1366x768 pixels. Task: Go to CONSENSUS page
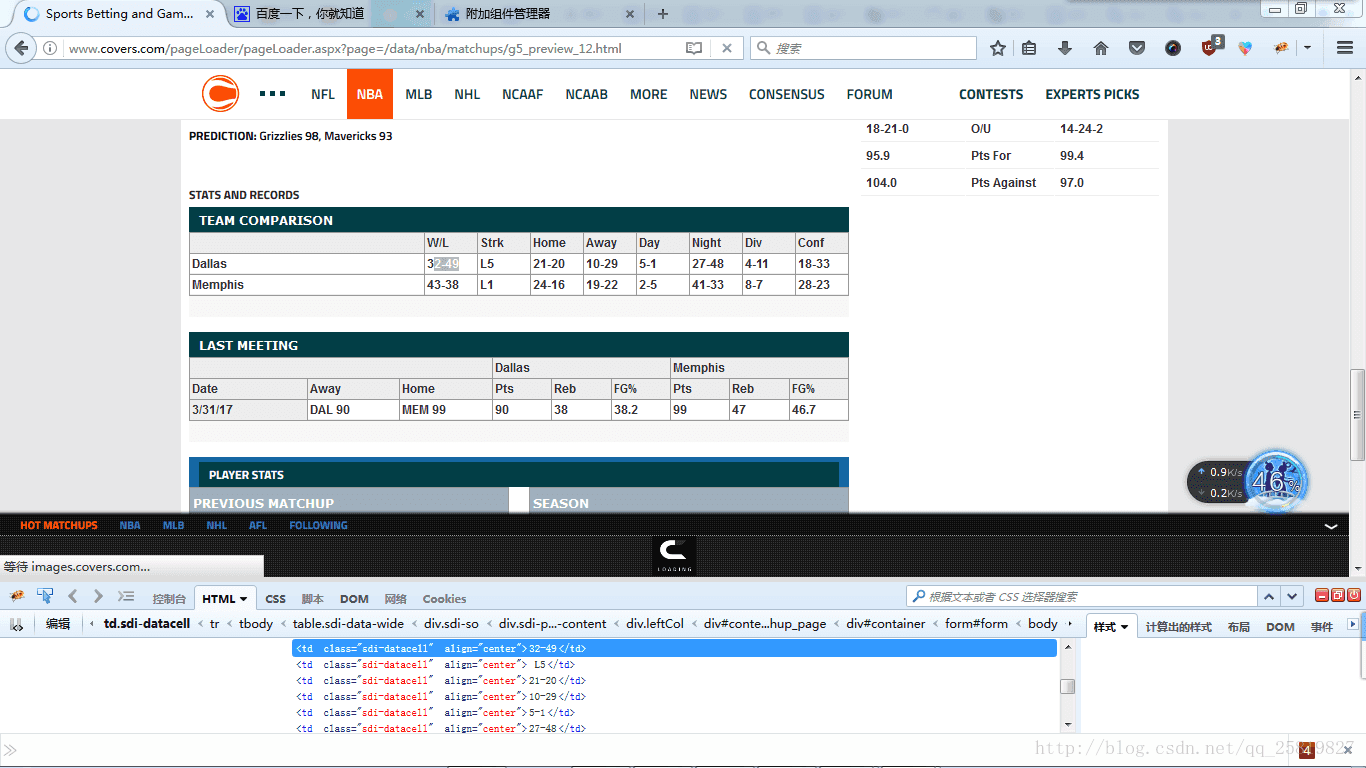point(787,94)
